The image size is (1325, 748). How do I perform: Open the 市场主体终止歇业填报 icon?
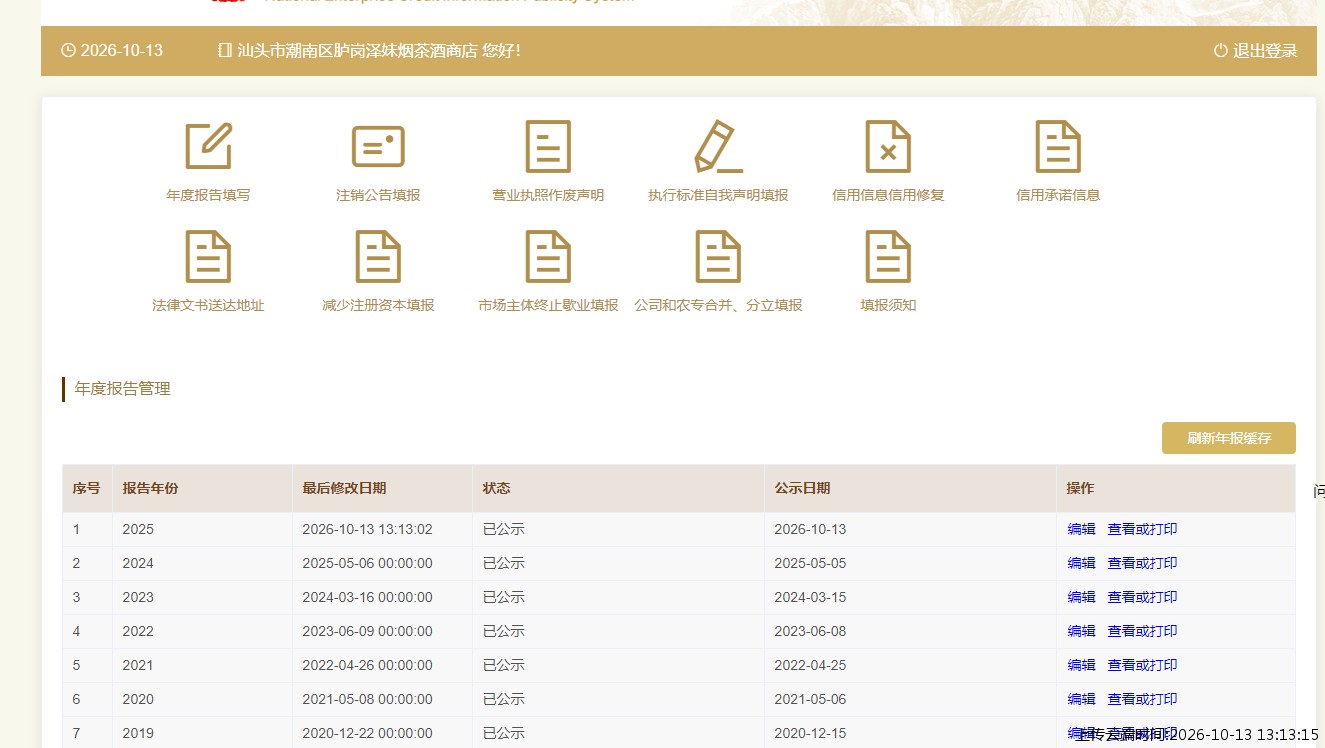[x=548, y=256]
